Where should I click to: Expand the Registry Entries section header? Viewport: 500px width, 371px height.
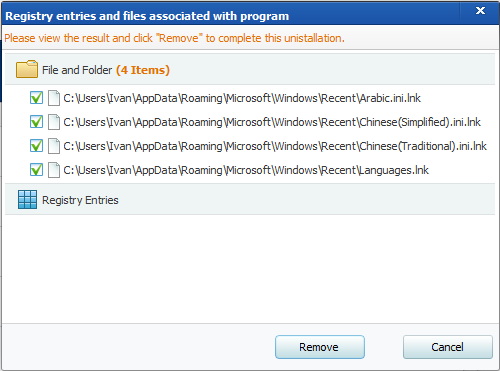click(250, 200)
